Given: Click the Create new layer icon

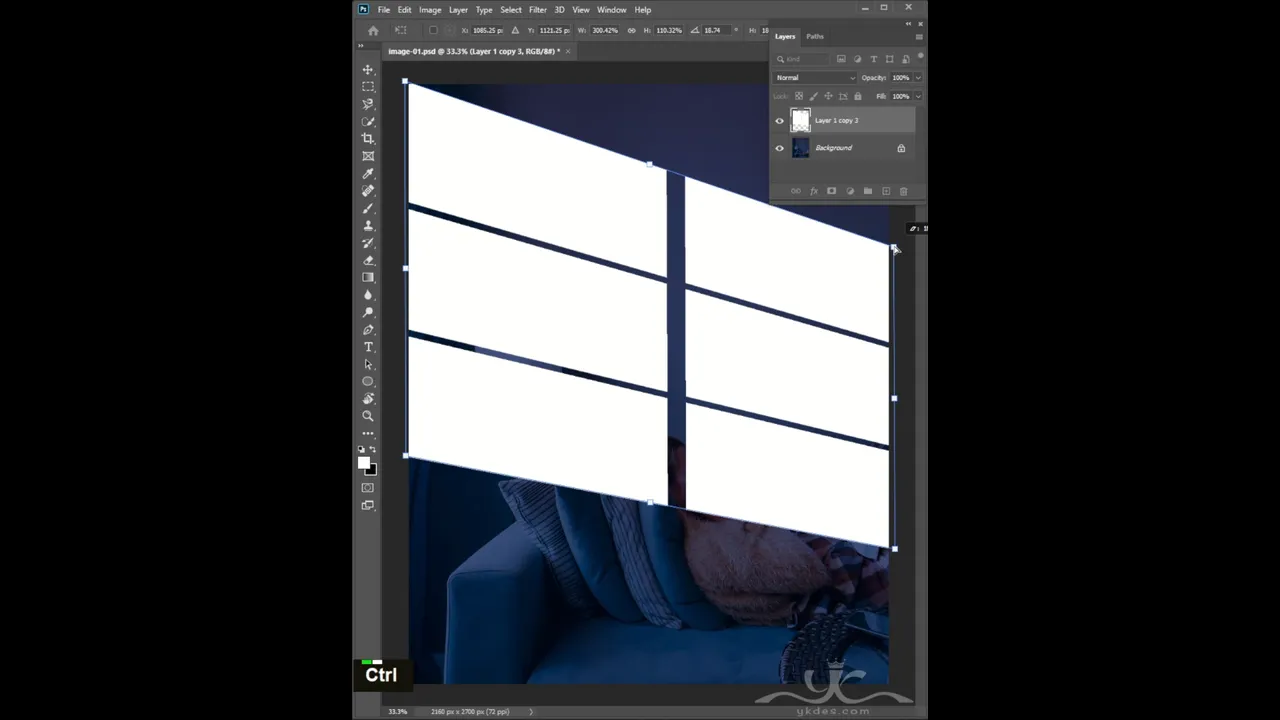Looking at the screenshot, I should pyautogui.click(x=885, y=191).
